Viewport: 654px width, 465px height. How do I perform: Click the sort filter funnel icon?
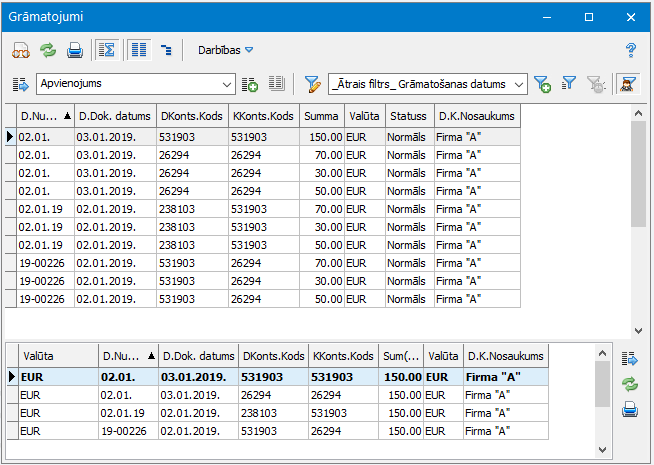coord(569,83)
